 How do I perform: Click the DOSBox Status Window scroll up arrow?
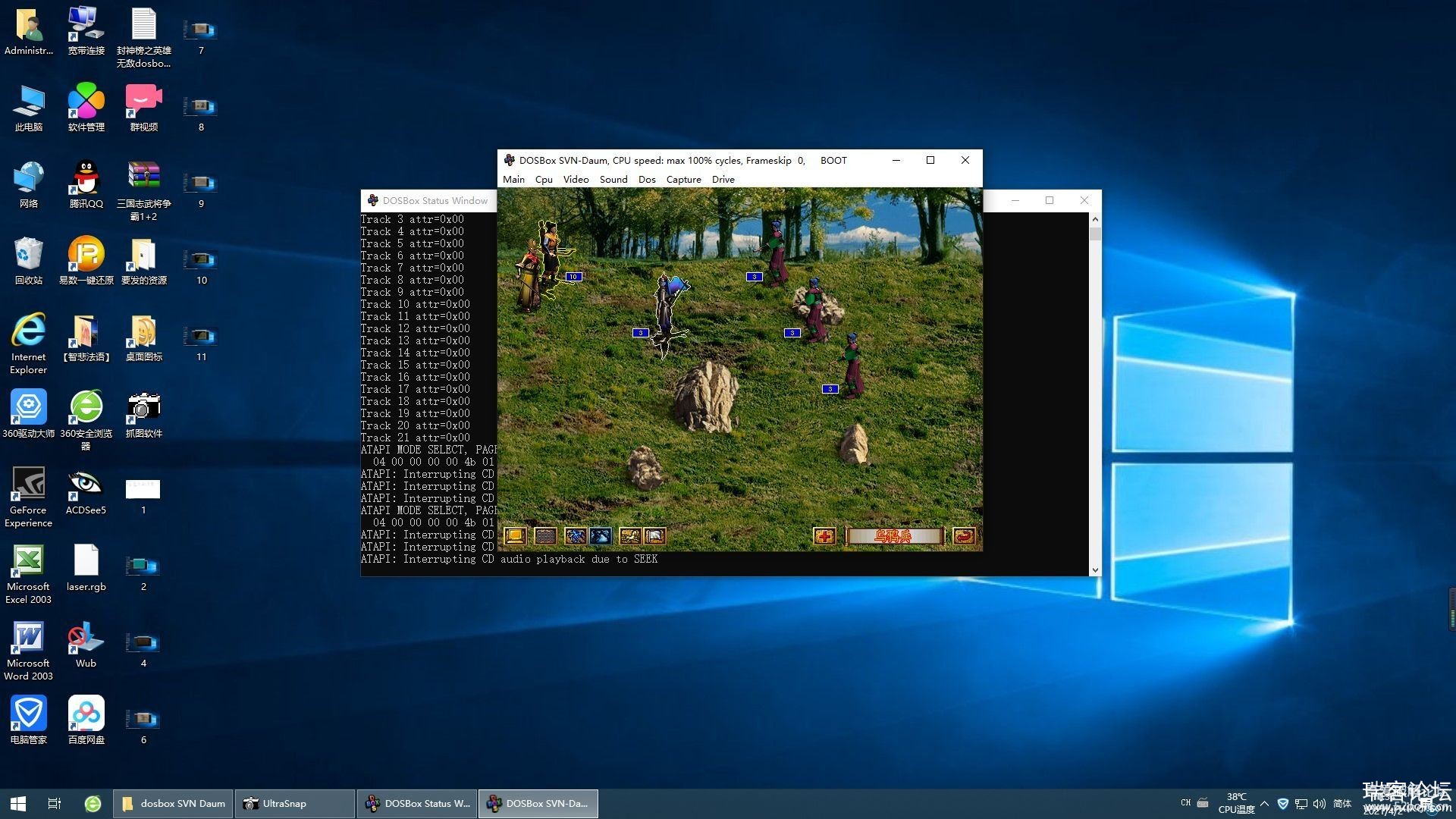[x=1095, y=219]
